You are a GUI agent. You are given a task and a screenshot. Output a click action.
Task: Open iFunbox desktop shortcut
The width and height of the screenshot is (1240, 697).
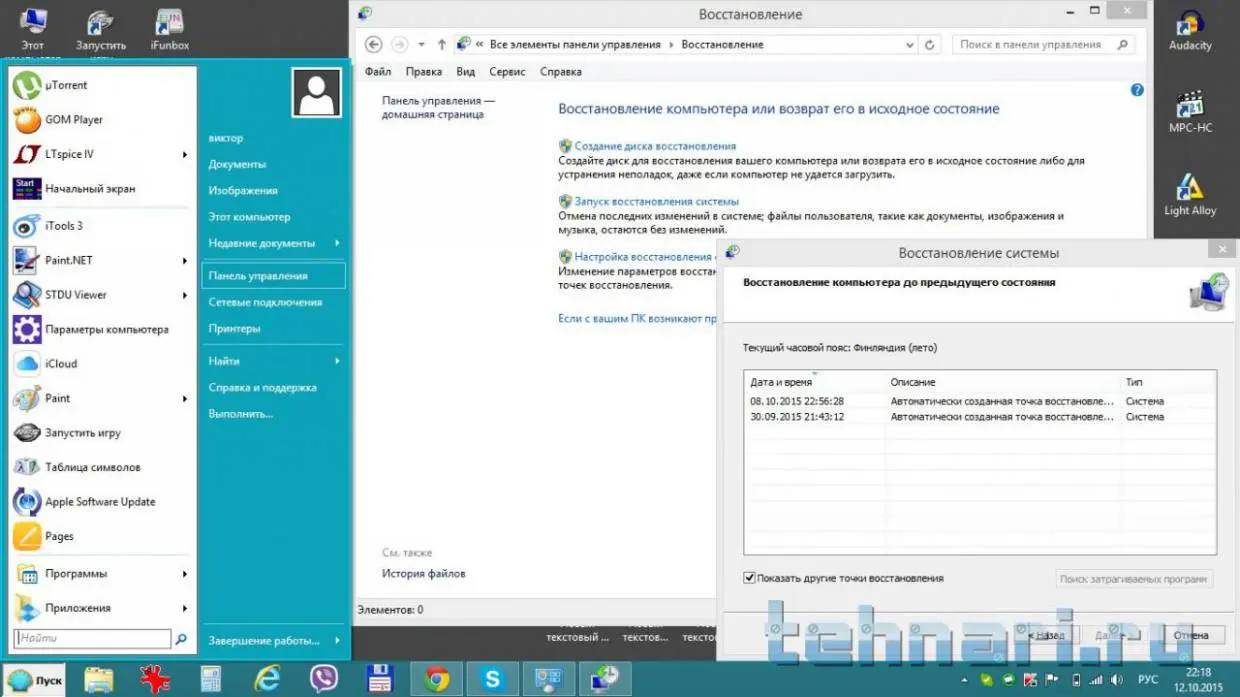170,30
